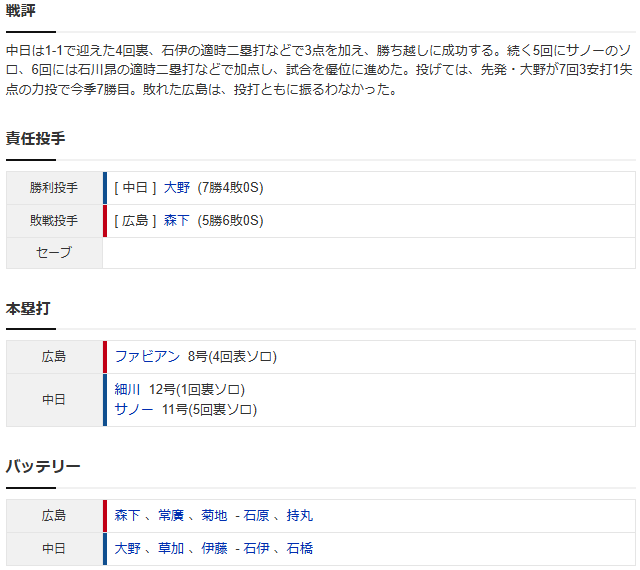
Task: Open ファビアン player link in home runs
Action: 147,356
